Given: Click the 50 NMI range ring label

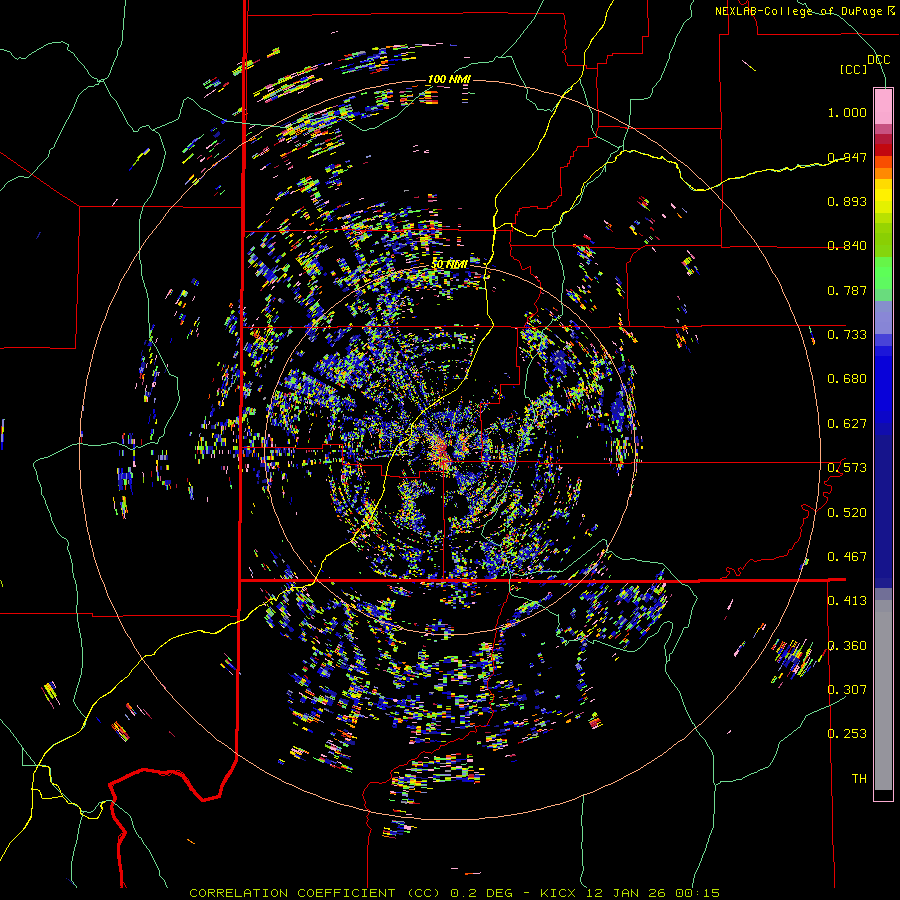Looking at the screenshot, I should click(x=449, y=264).
